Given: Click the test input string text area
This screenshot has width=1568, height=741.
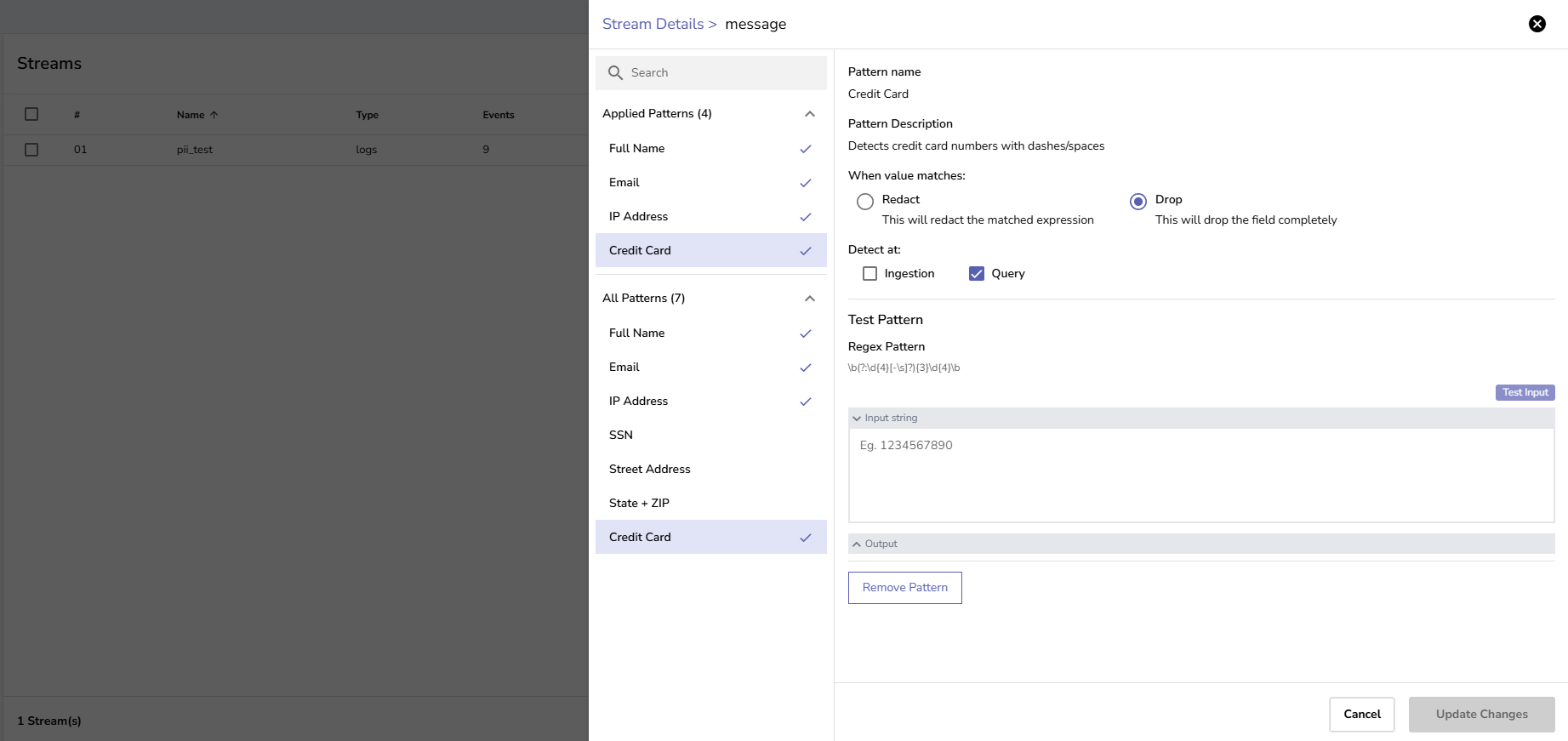Looking at the screenshot, I should click(1200, 475).
